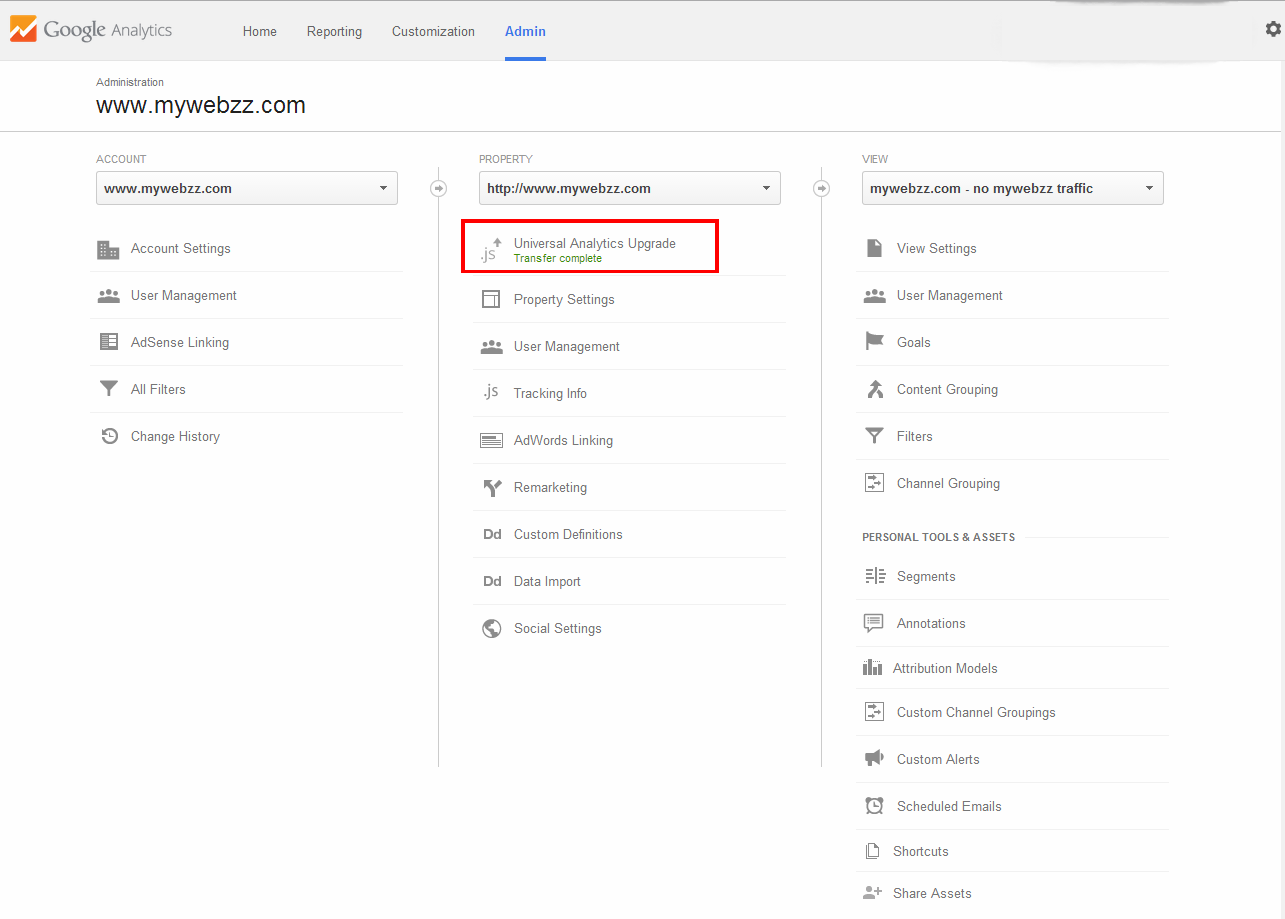The image size is (1285, 919).
Task: Open Segments link
Action: point(926,576)
